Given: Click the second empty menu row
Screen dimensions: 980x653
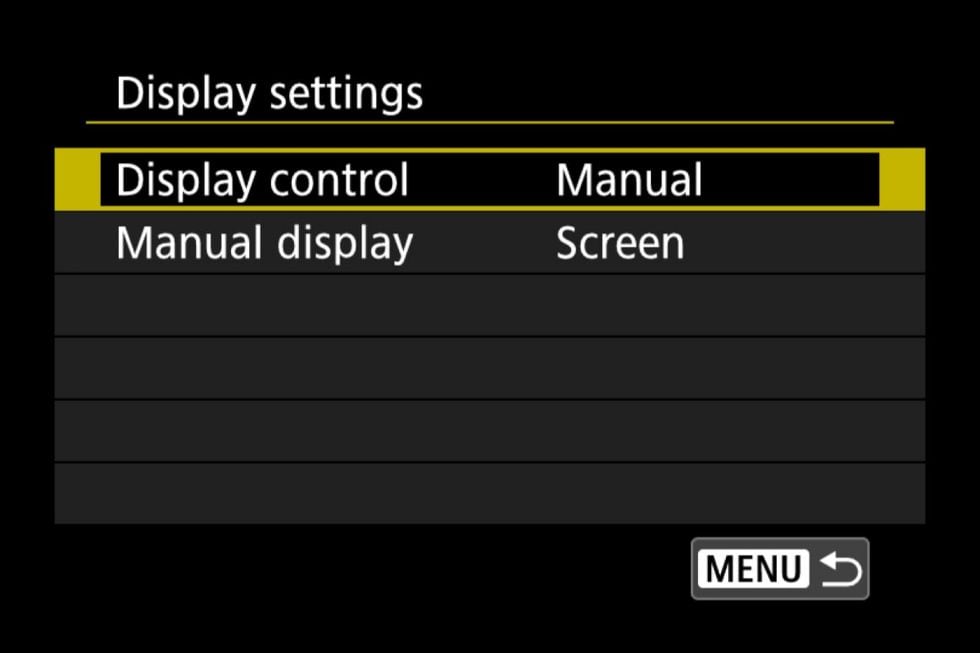Looking at the screenshot, I should click(x=490, y=369).
